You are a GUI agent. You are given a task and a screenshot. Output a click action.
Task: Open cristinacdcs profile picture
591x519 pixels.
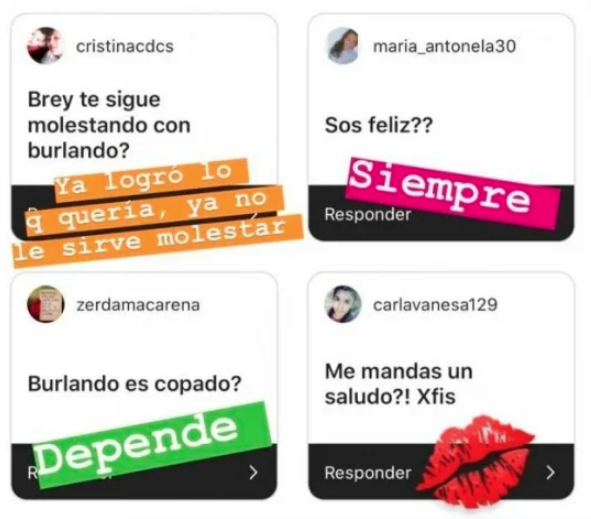click(45, 46)
